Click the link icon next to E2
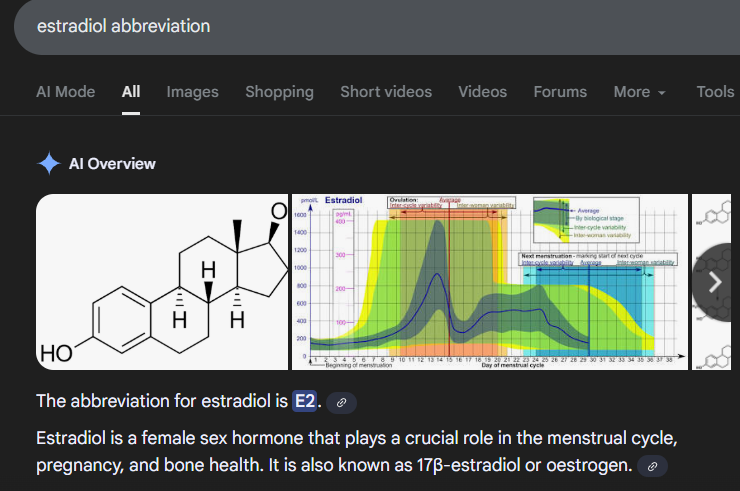The height and width of the screenshot is (491, 740). [x=342, y=402]
